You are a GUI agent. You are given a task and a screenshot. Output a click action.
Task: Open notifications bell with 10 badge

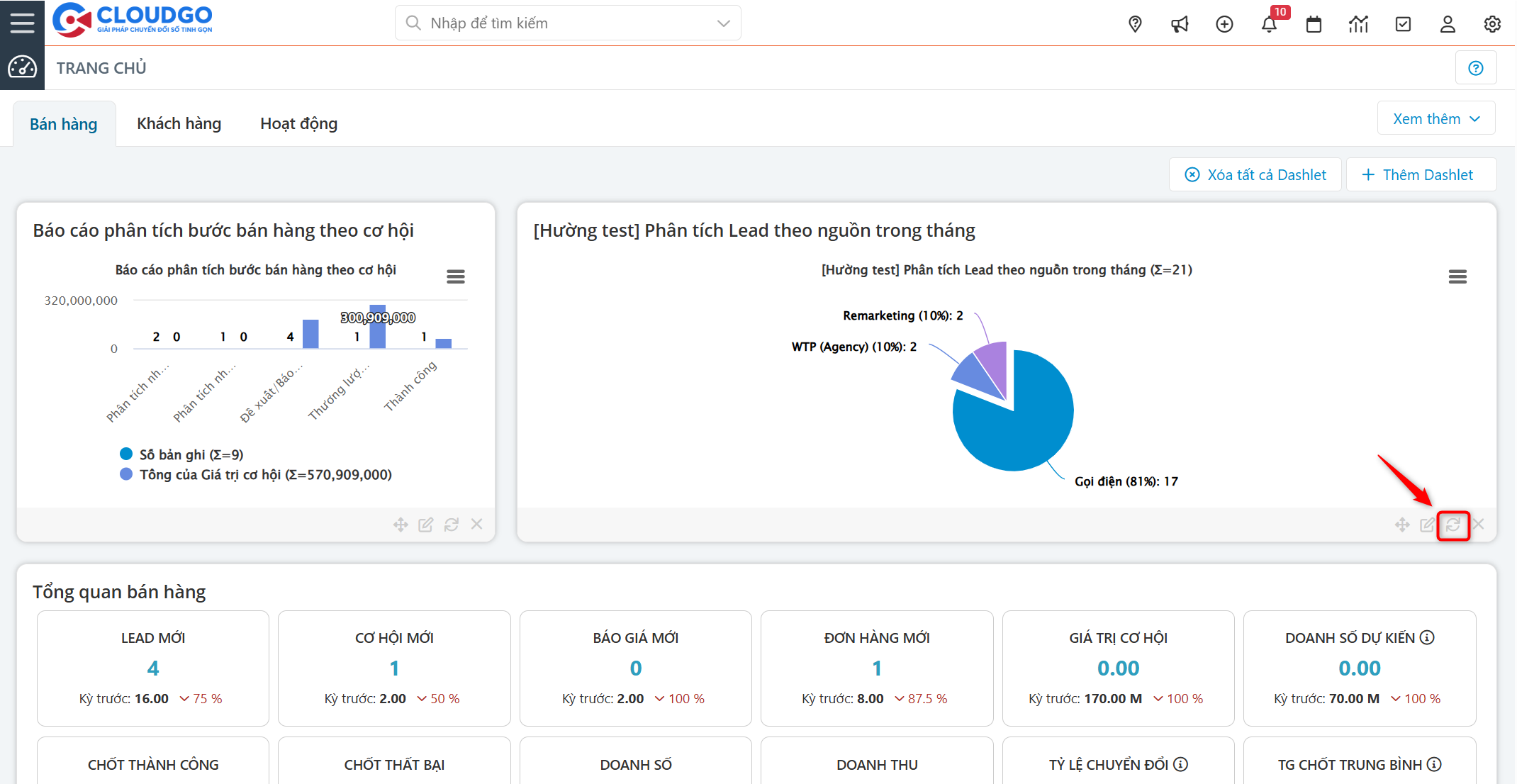coord(1269,24)
